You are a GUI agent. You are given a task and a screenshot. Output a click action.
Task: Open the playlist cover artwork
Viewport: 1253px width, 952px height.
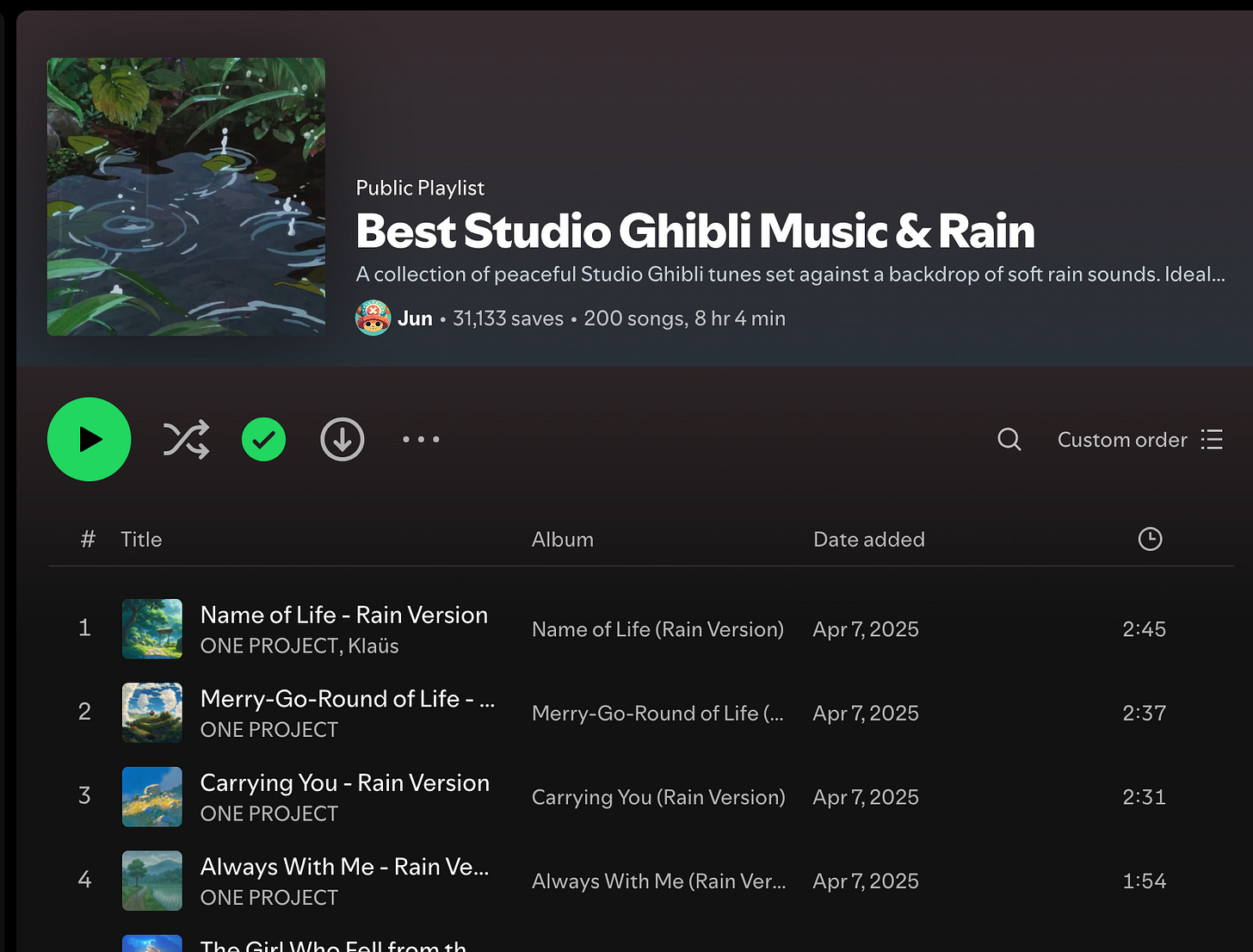(x=186, y=197)
